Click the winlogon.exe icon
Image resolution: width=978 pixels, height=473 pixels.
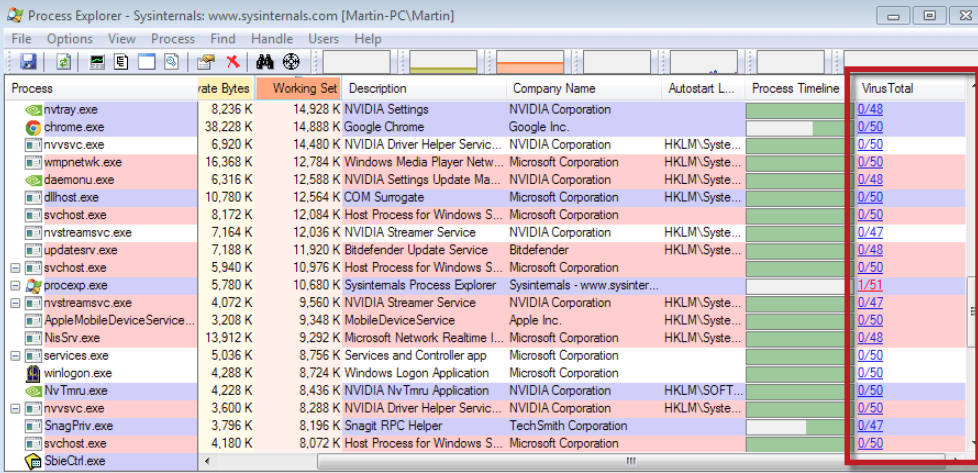coord(33,373)
